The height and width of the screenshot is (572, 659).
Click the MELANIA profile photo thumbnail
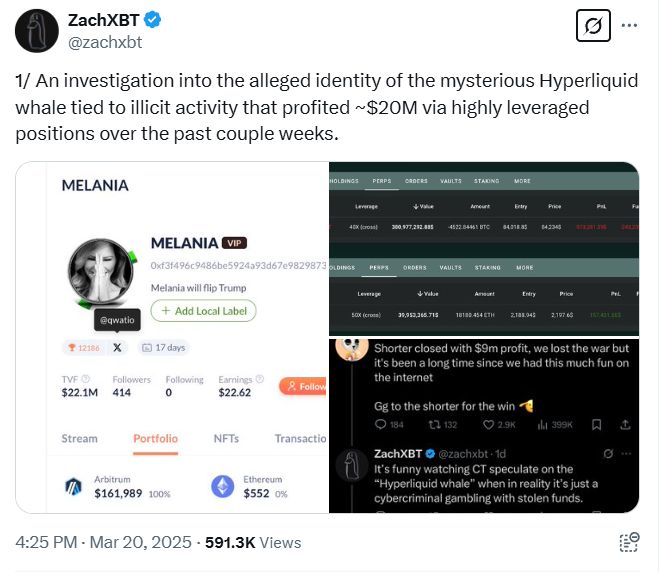click(x=100, y=271)
